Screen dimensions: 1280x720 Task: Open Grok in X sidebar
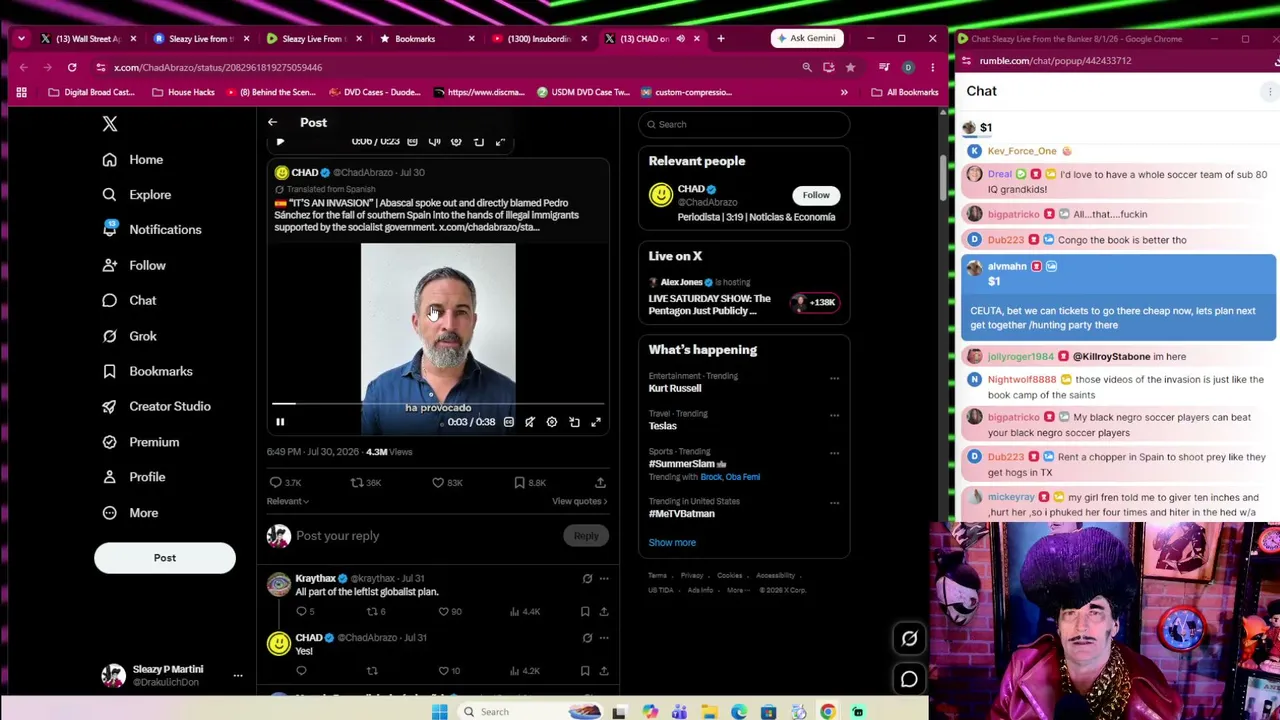130,336
